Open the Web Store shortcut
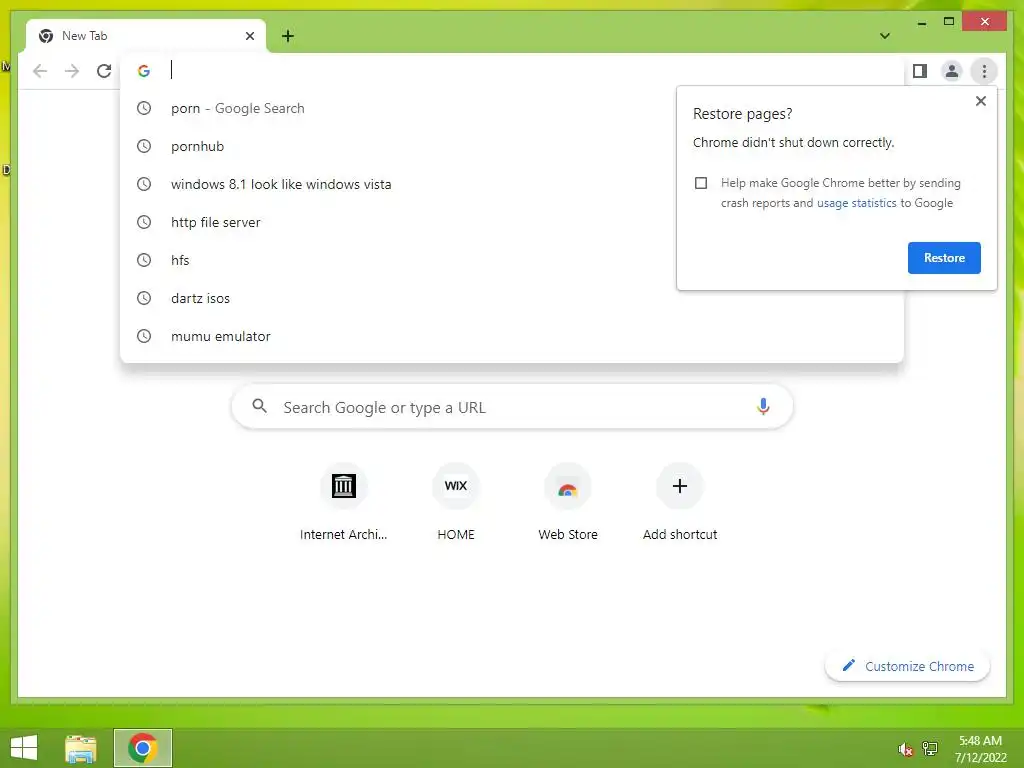1024x768 pixels. tap(568, 502)
